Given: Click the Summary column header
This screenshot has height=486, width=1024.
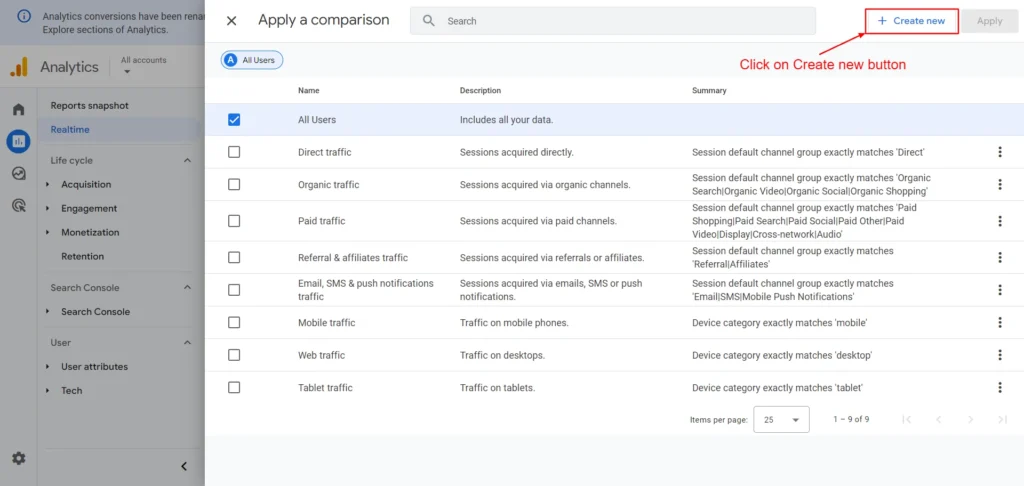Looking at the screenshot, I should pyautogui.click(x=709, y=91).
